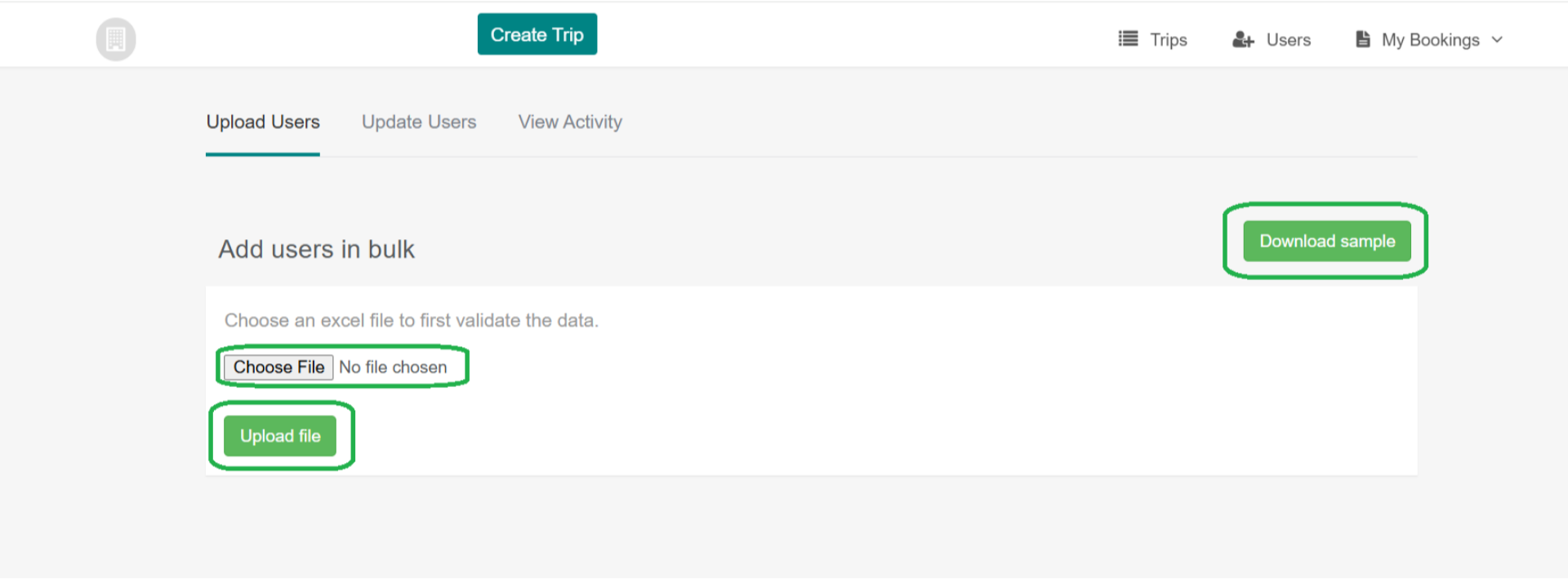The width and height of the screenshot is (1568, 579).
Task: Click the list icon beside Trips
Action: coord(1128,39)
